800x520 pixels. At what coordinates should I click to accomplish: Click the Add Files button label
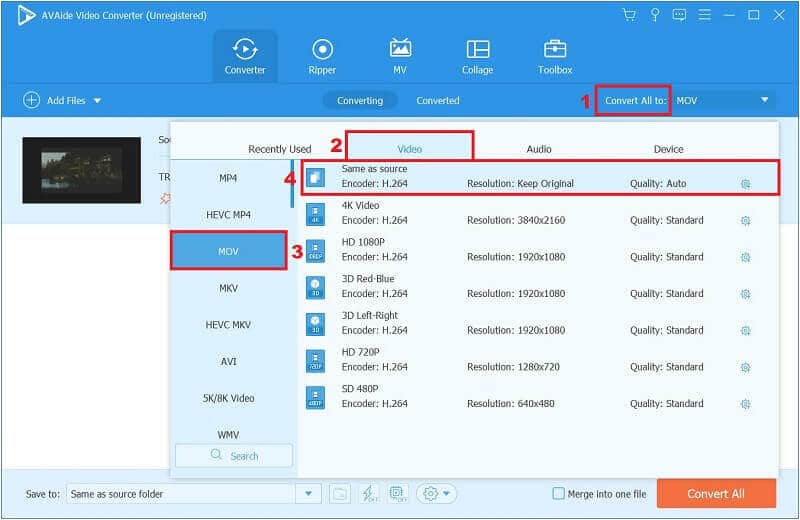click(x=66, y=101)
